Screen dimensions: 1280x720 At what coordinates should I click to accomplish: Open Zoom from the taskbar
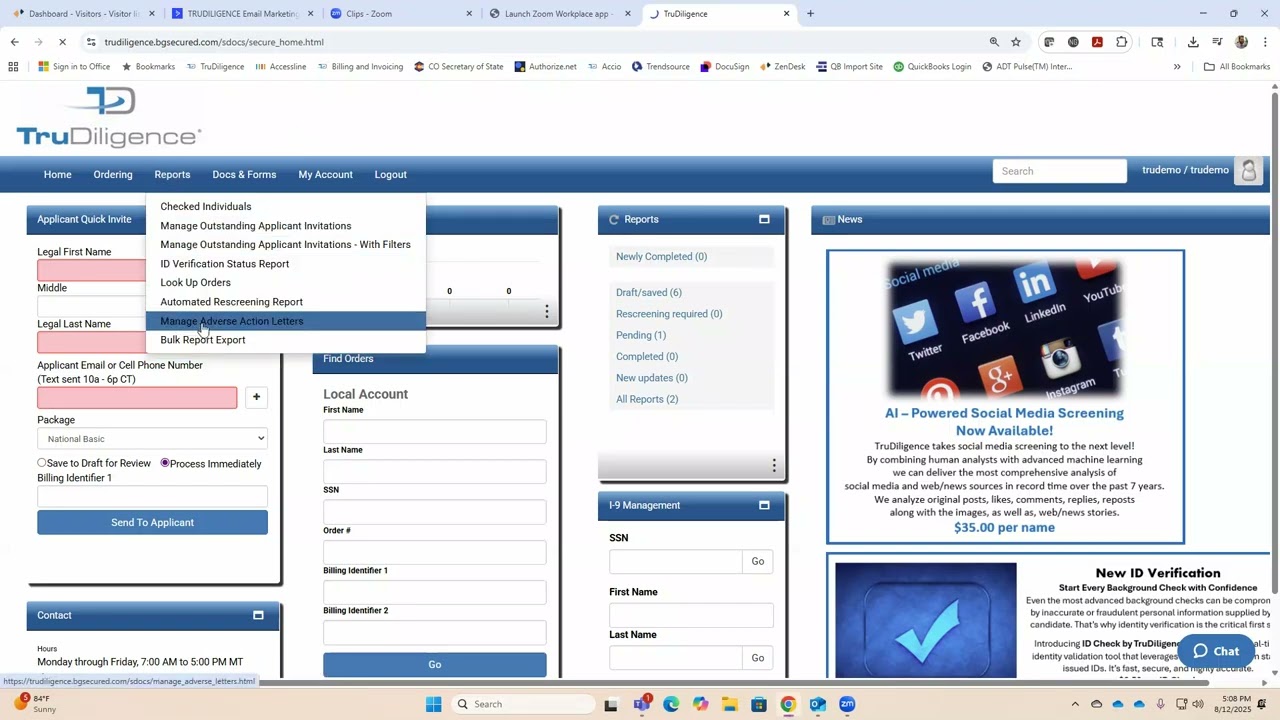(847, 704)
